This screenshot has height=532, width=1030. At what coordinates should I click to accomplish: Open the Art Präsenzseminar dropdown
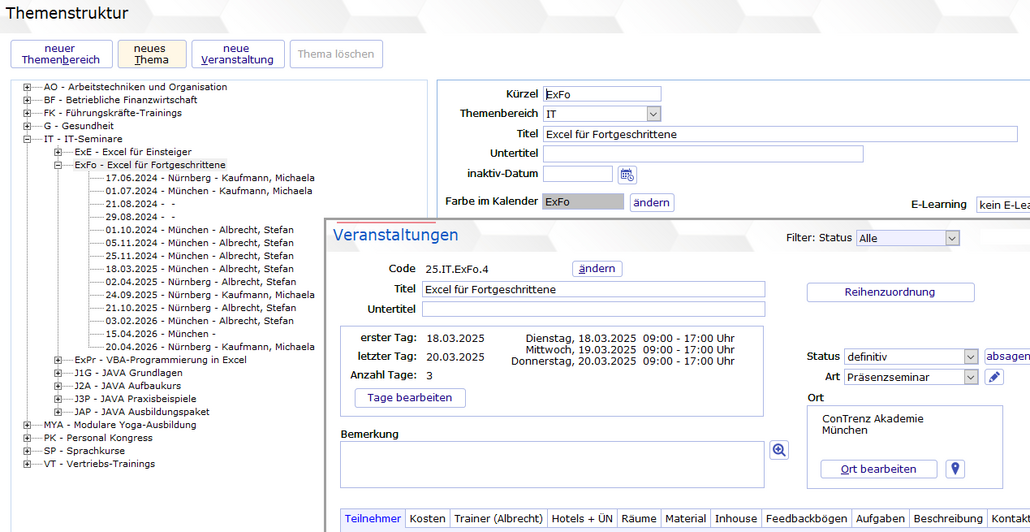click(x=970, y=377)
